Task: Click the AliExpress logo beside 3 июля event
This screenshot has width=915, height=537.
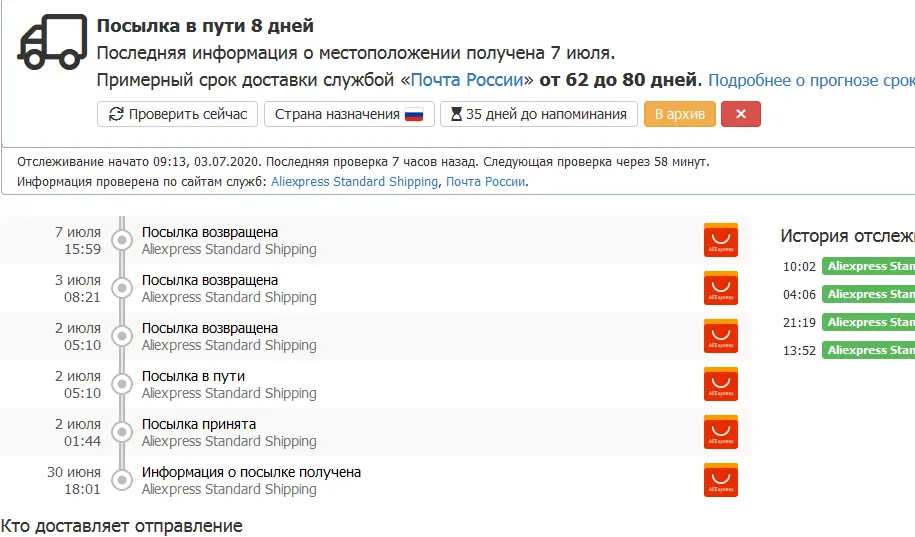Action: click(x=721, y=288)
